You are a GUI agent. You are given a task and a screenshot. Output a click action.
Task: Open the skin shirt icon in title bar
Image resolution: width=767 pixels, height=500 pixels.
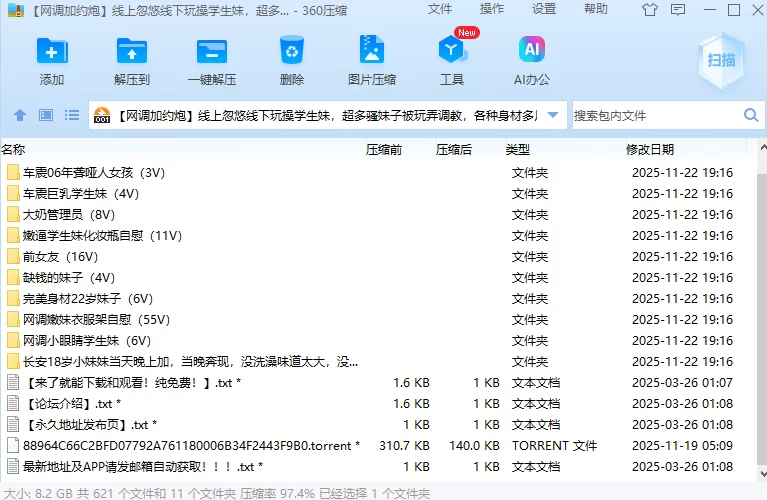(651, 10)
